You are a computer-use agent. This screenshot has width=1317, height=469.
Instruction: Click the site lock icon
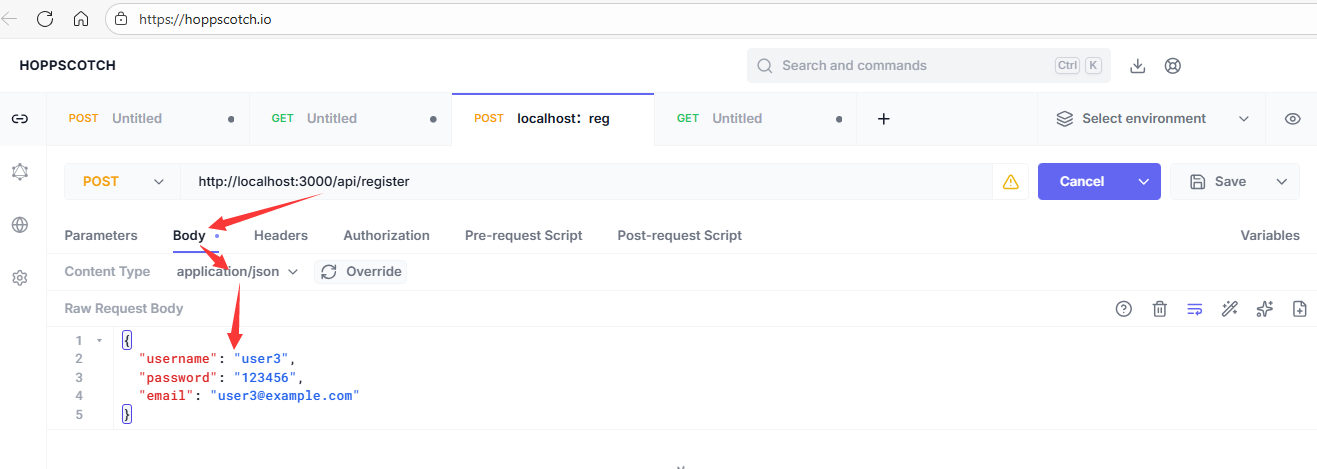tap(121, 18)
